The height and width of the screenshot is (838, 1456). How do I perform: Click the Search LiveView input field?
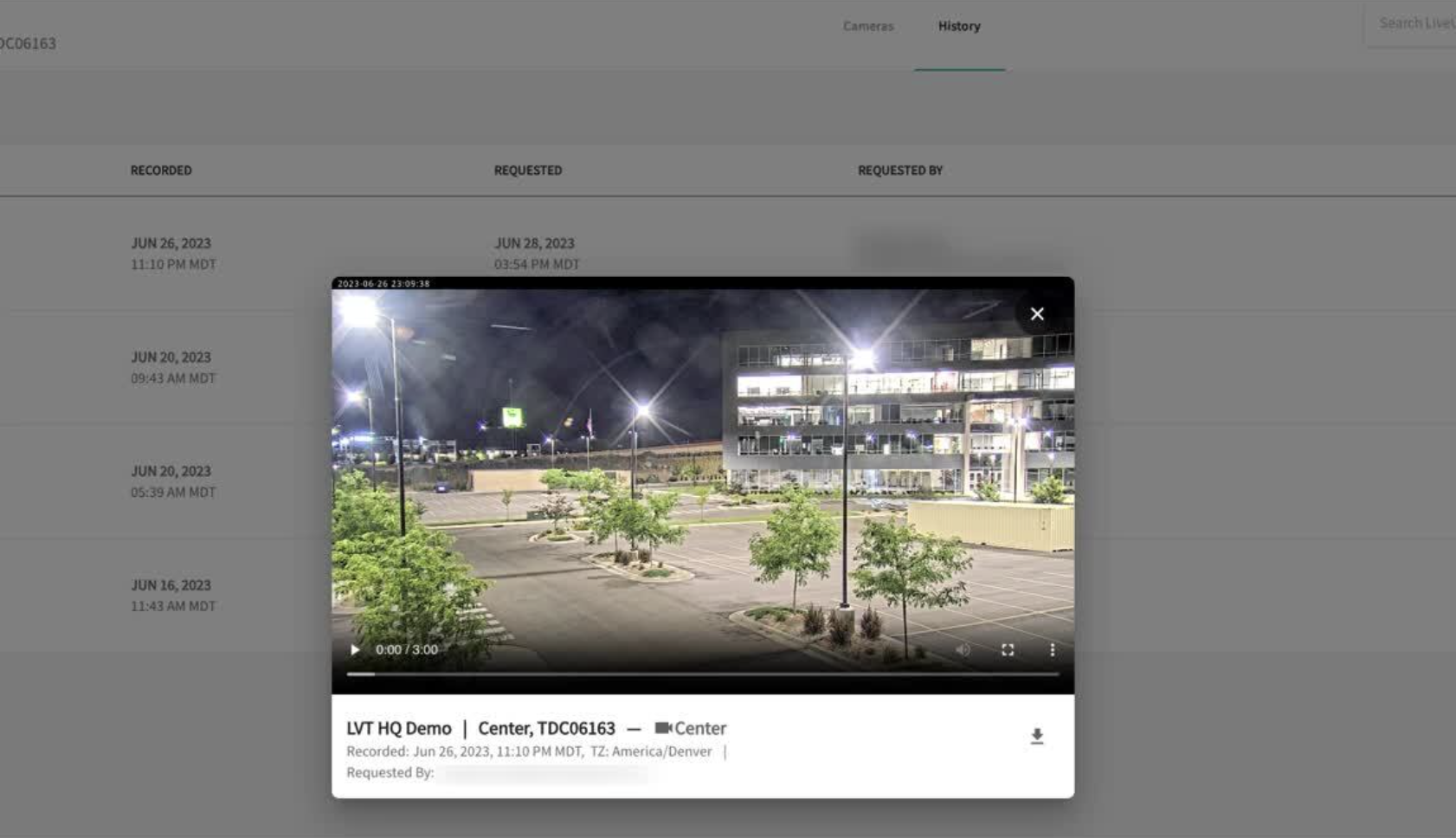(x=1411, y=24)
